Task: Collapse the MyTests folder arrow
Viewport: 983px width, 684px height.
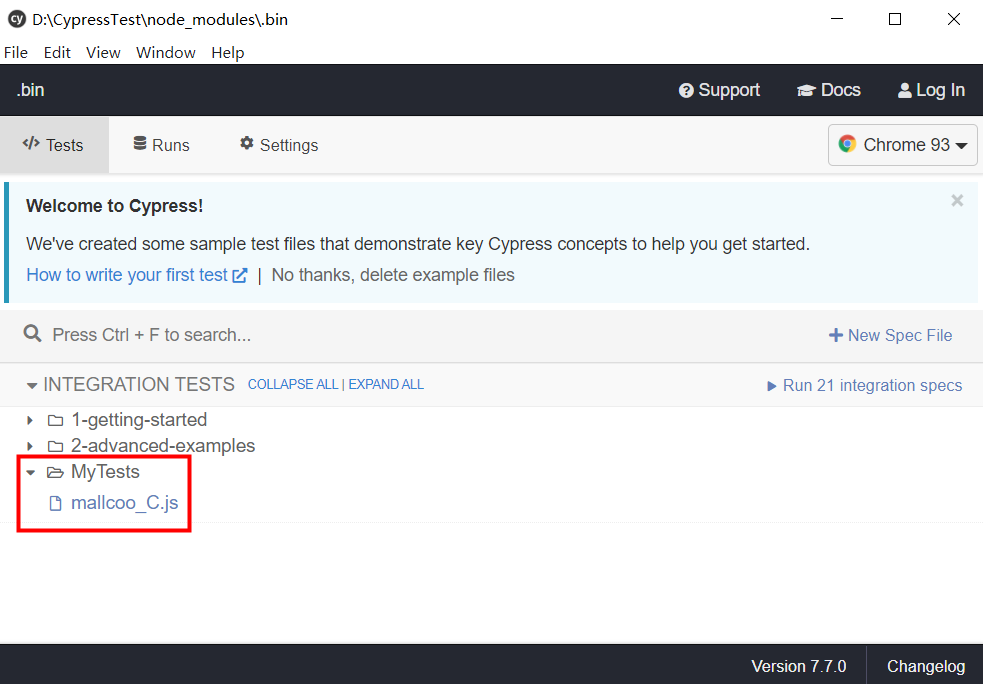Action: click(x=31, y=472)
